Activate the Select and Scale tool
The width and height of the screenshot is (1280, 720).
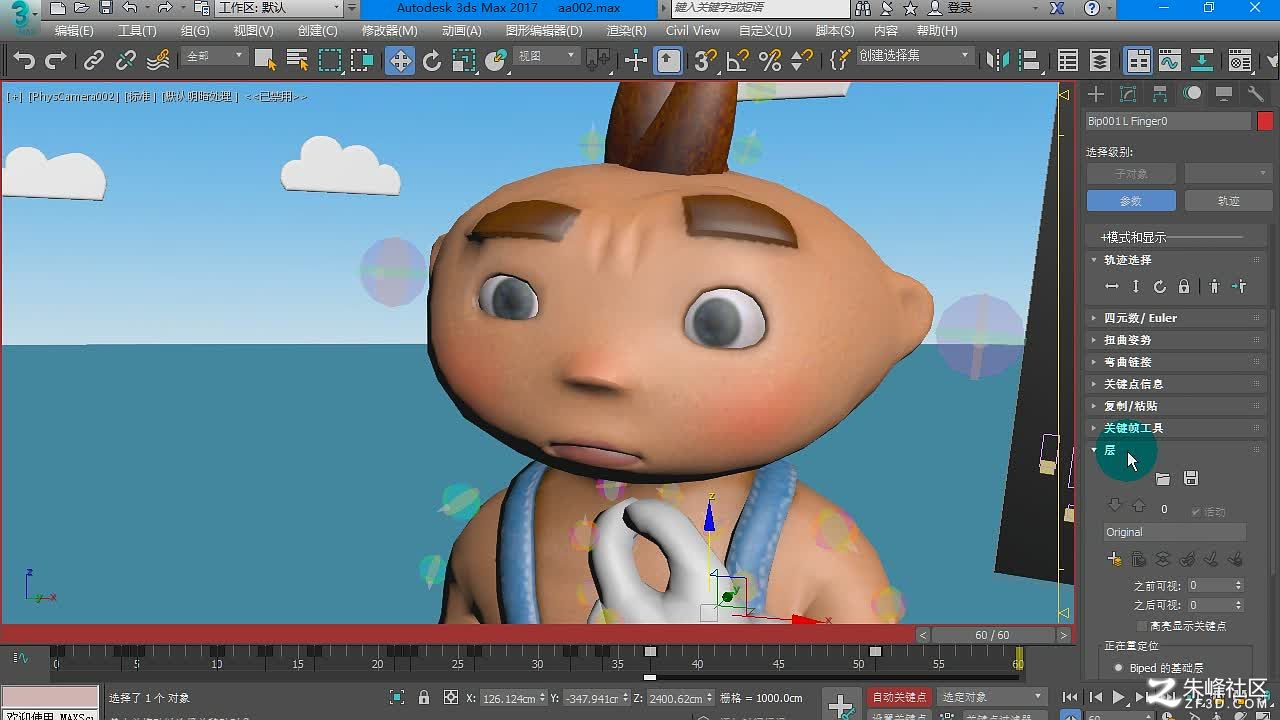point(464,61)
